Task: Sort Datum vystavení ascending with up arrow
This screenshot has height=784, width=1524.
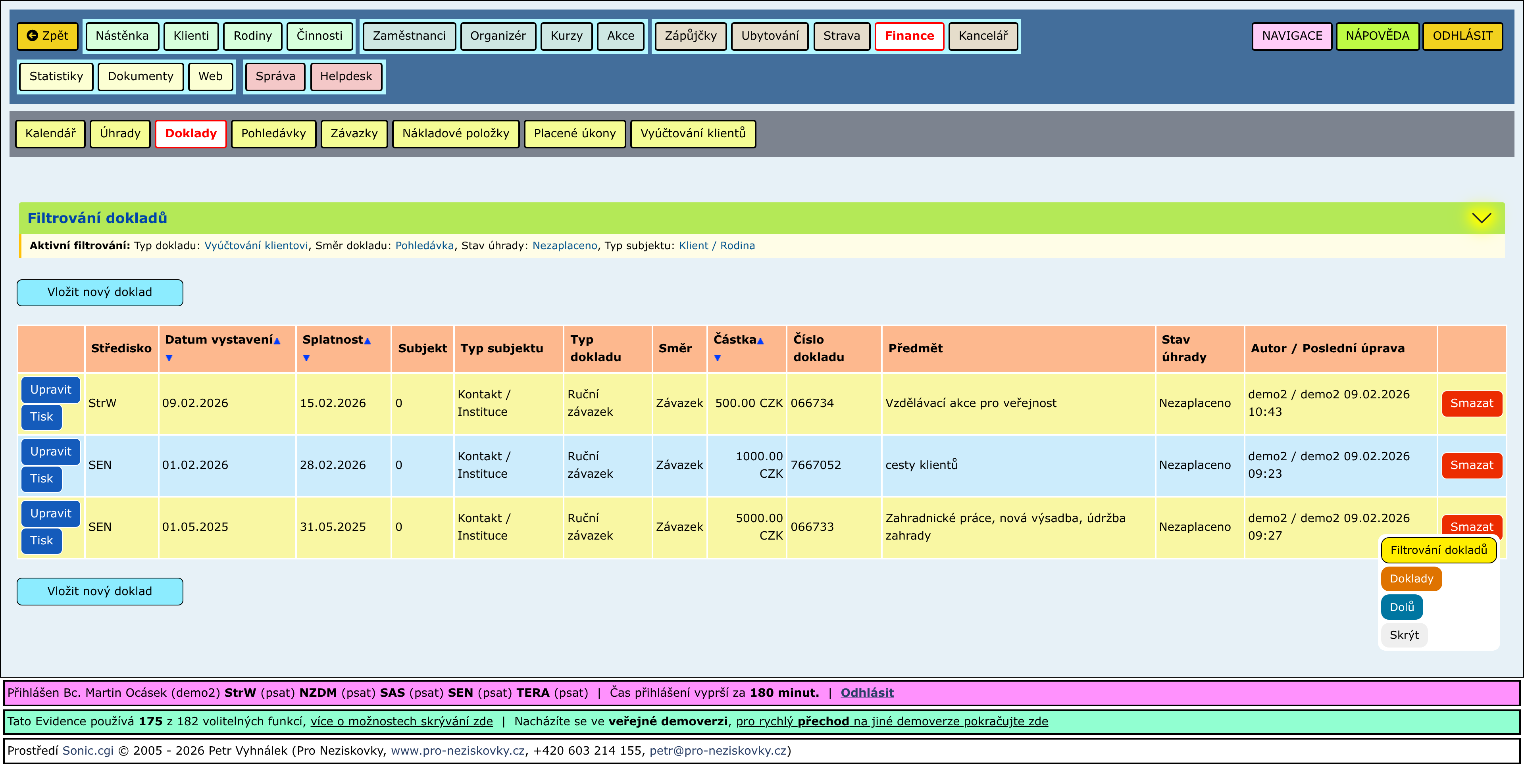Action: pos(277,341)
